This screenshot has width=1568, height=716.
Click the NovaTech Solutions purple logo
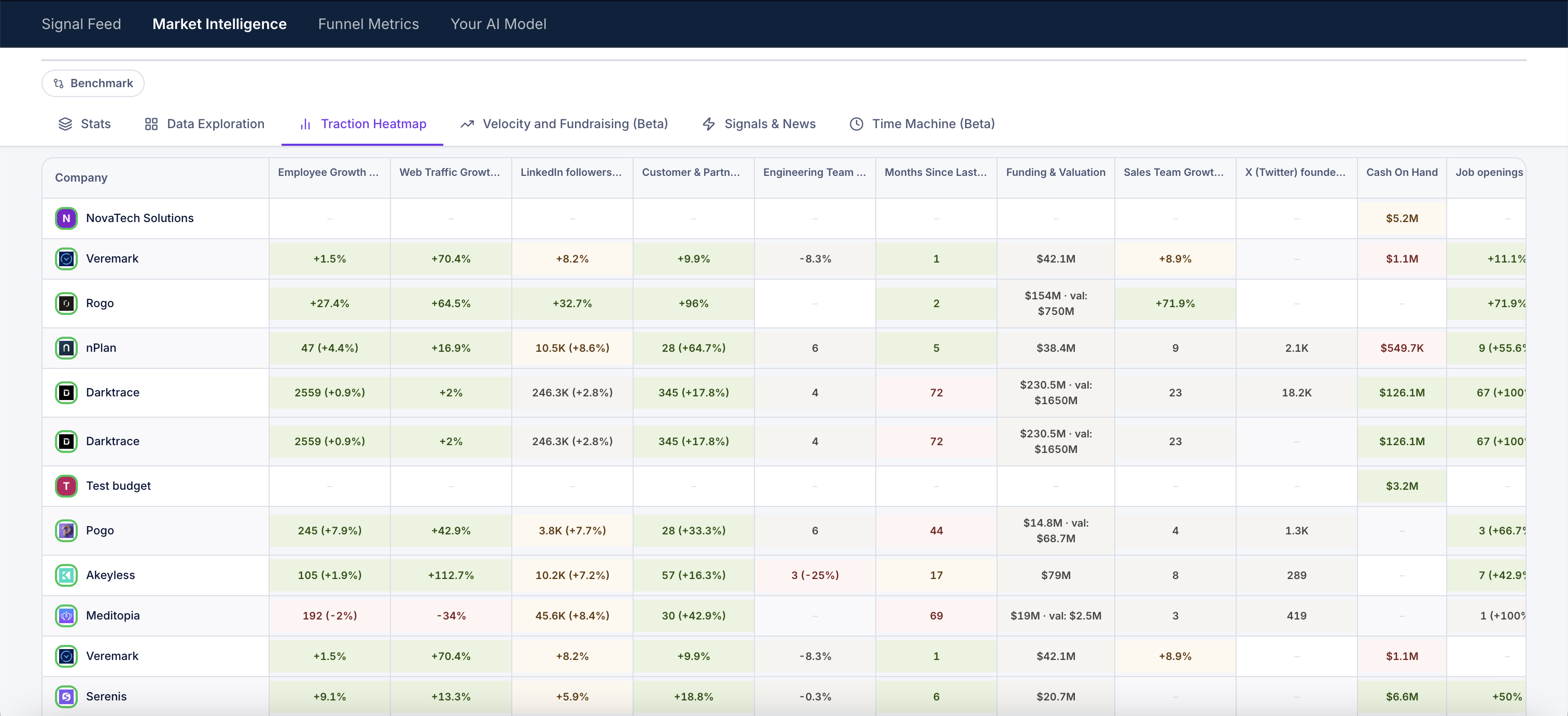(x=66, y=218)
